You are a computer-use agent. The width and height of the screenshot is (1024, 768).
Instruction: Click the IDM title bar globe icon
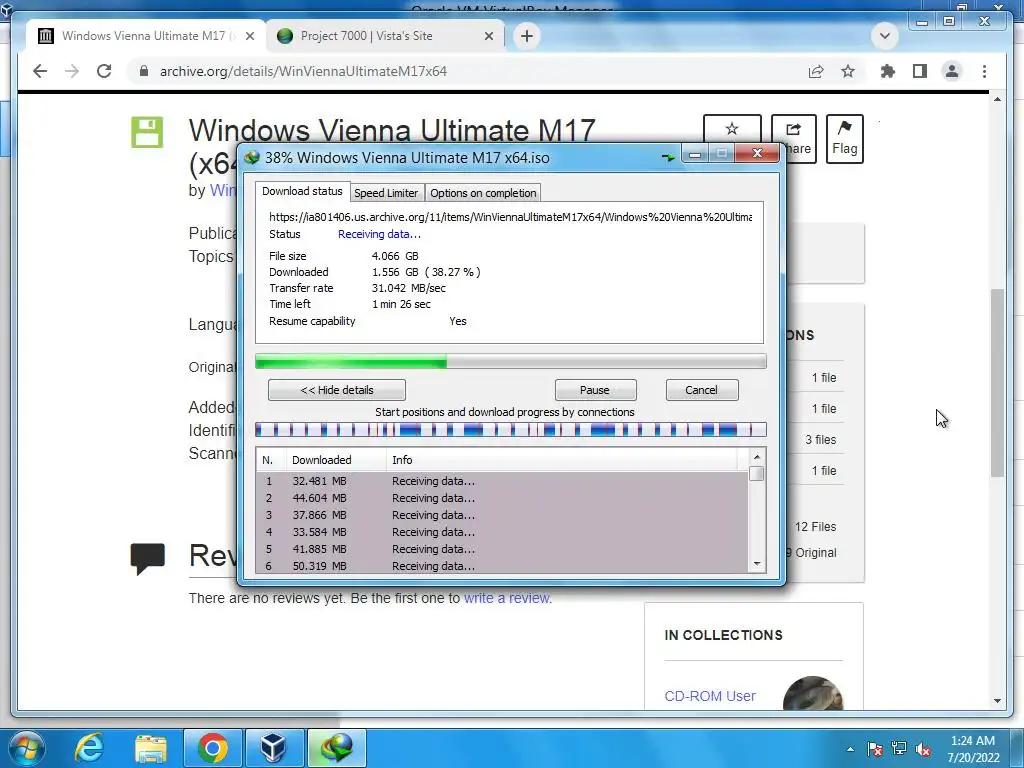251,157
